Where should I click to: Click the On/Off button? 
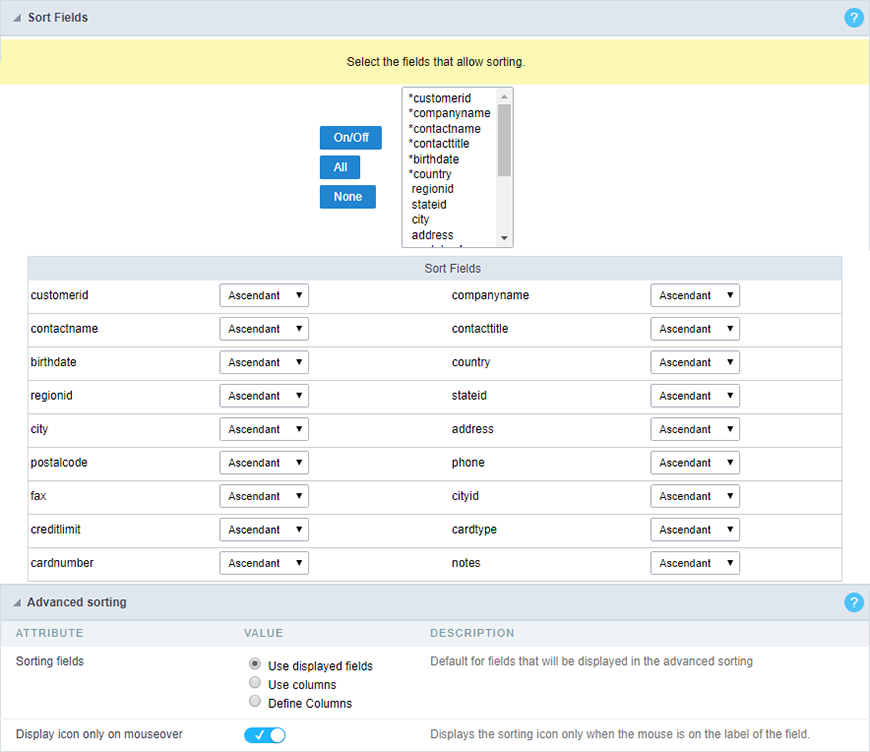350,138
